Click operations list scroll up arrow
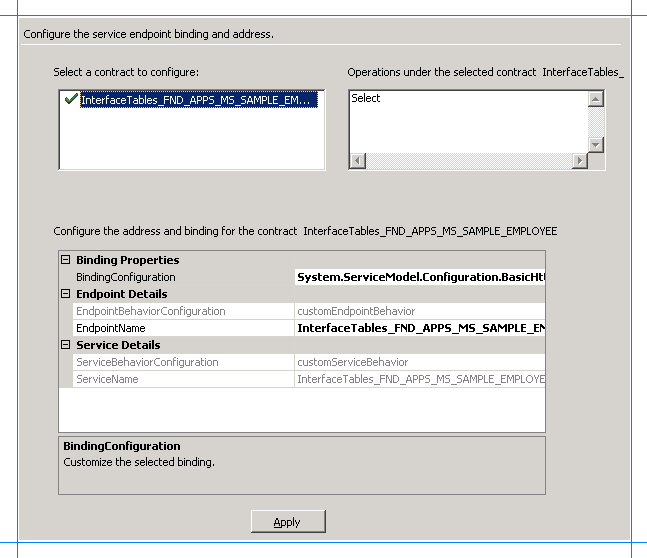 (595, 99)
